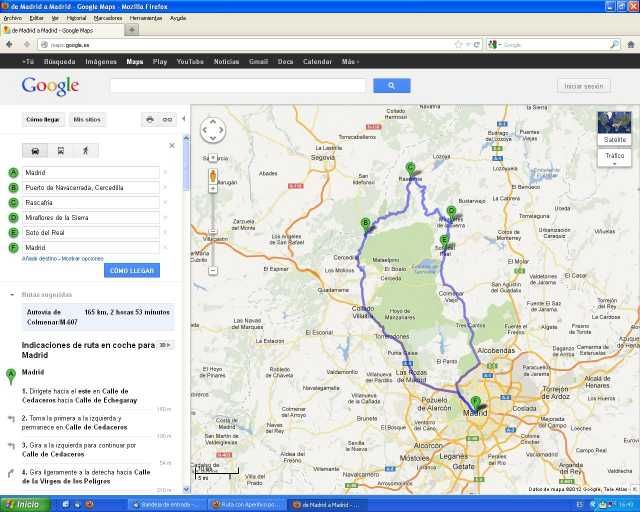Click the share link icon
Screen dimensions: 640x512
(167, 119)
